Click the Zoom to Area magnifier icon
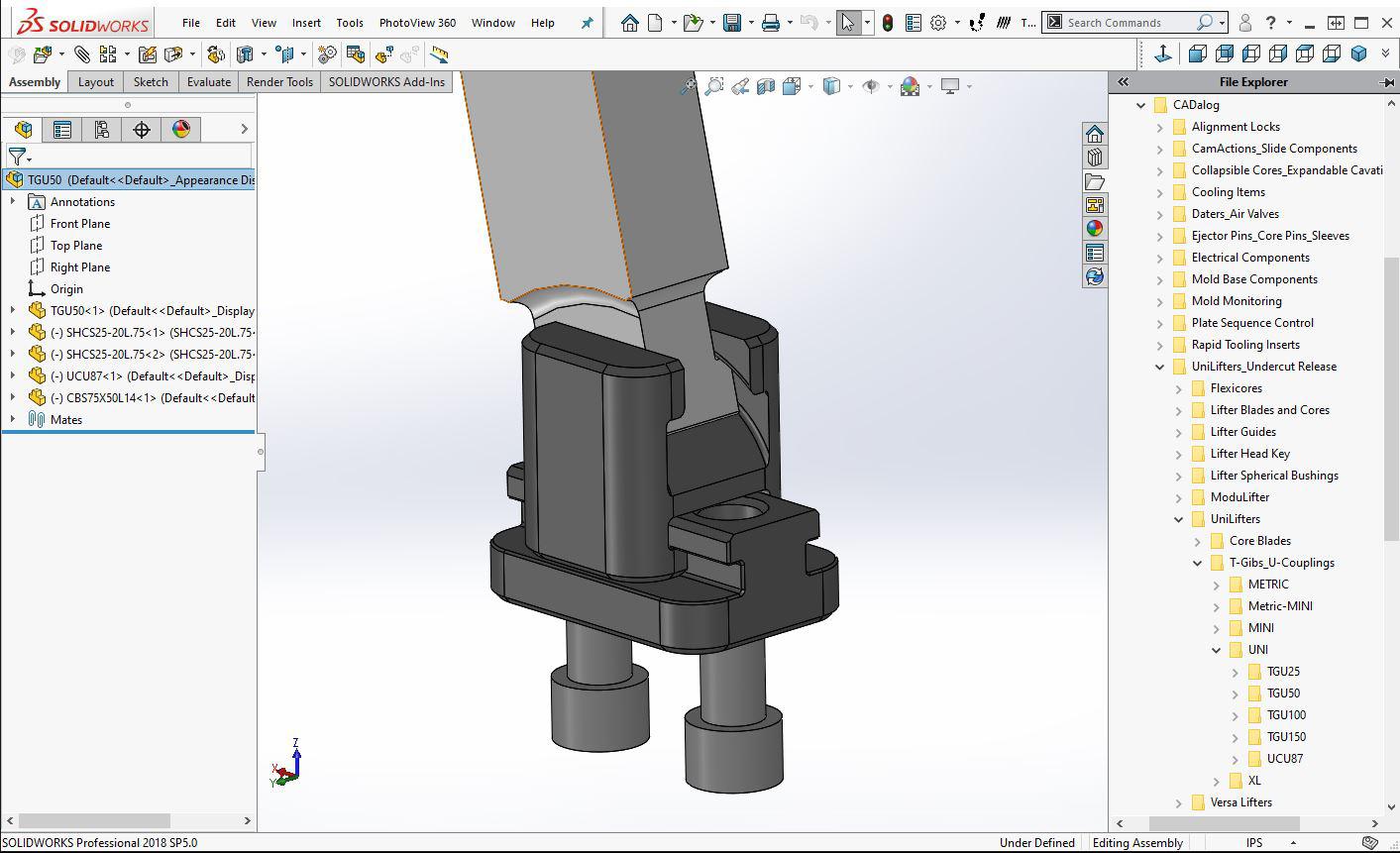Screen dimensions: 1400x853 pyautogui.click(x=713, y=87)
